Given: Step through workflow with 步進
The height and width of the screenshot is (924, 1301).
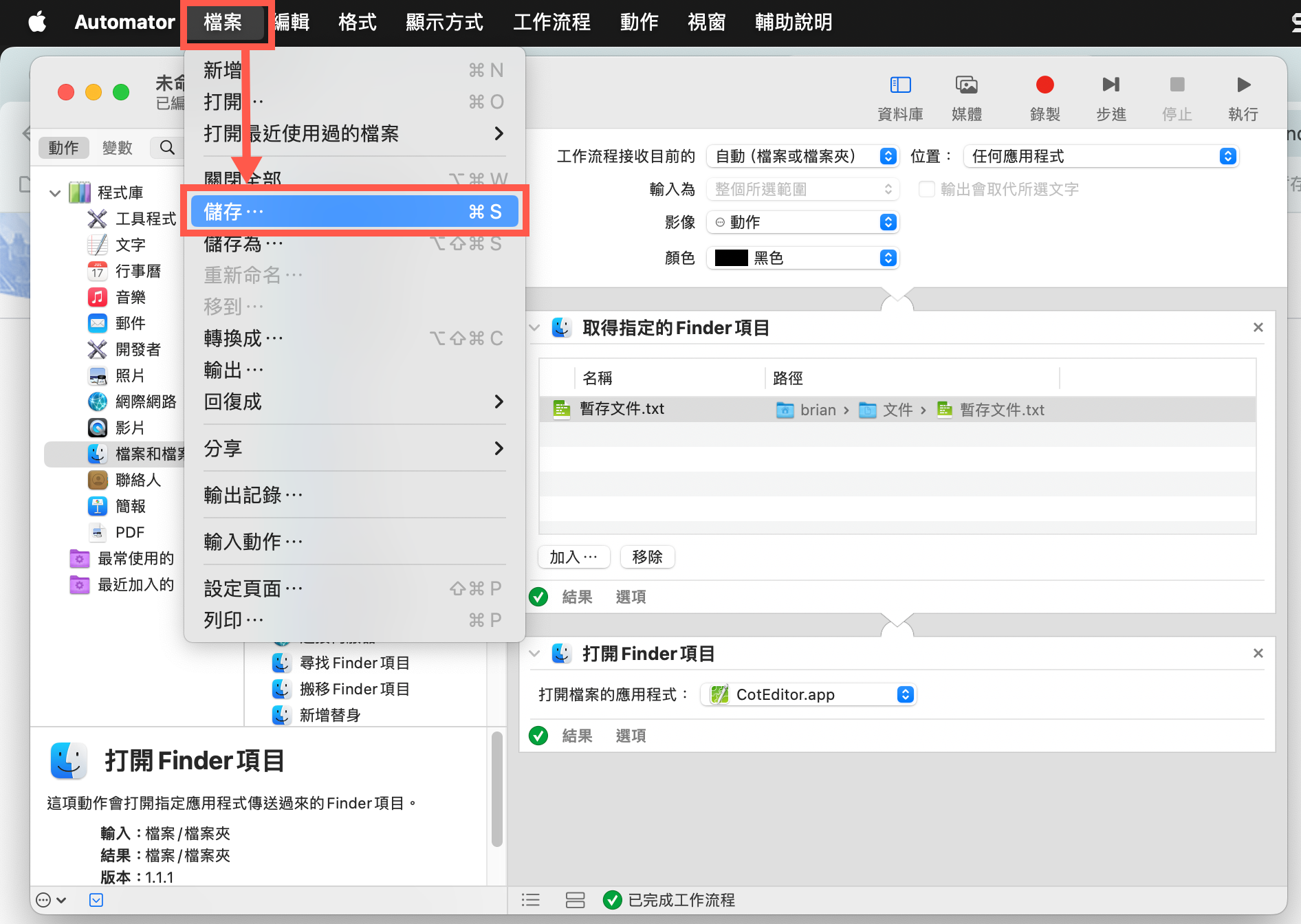Looking at the screenshot, I should [1111, 85].
